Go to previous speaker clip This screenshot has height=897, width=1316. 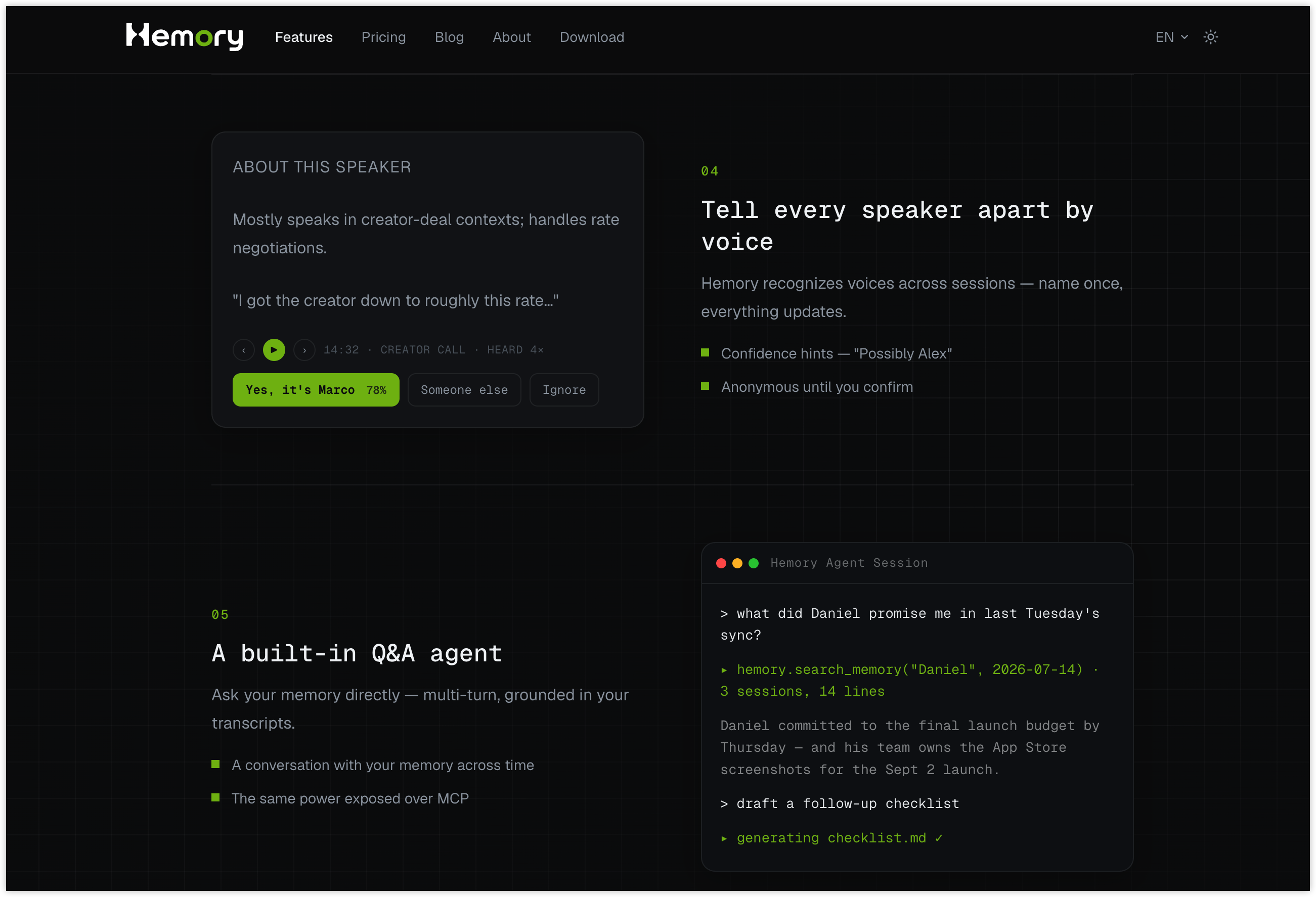pyautogui.click(x=243, y=350)
